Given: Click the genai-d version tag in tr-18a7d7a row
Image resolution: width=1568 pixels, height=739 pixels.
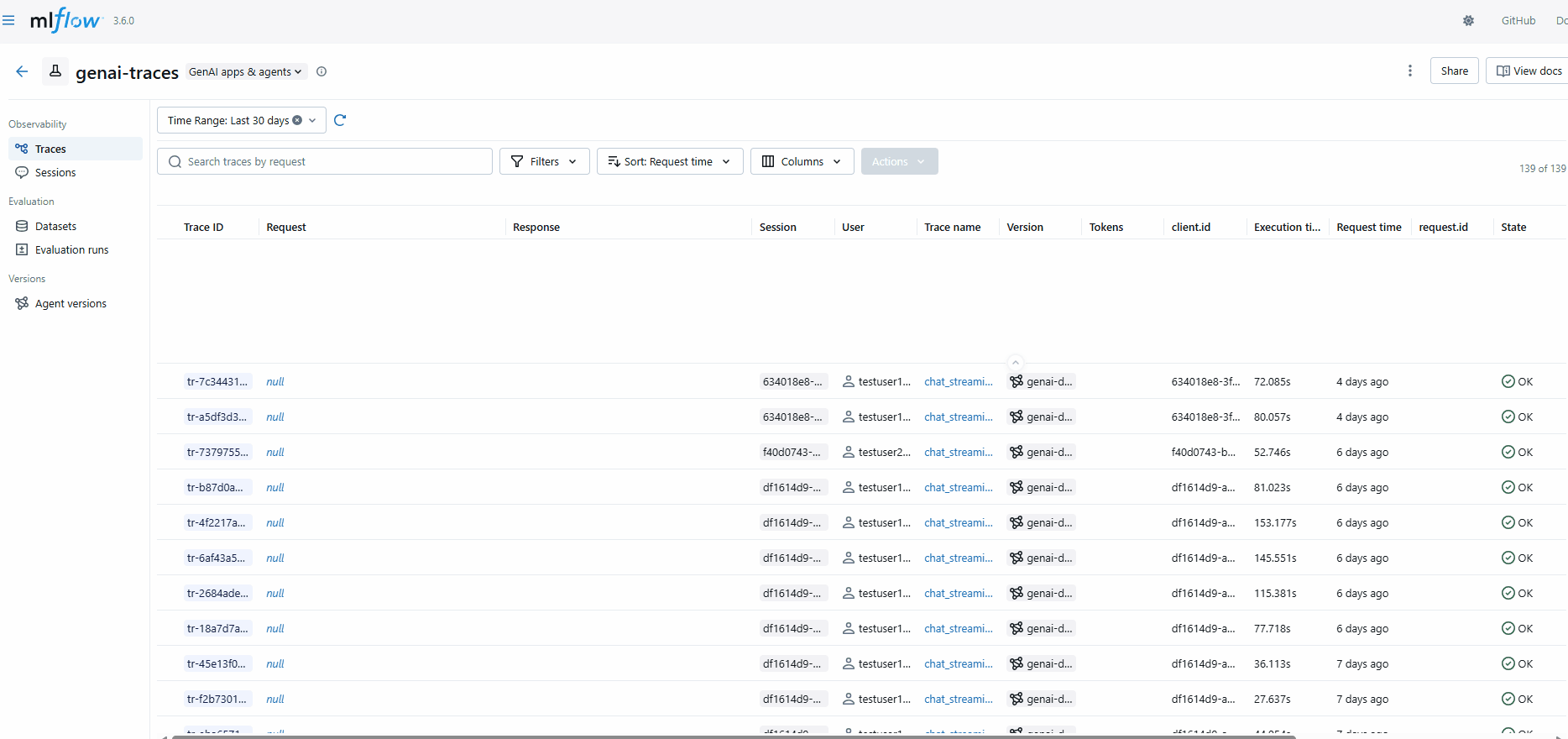Looking at the screenshot, I should tap(1041, 628).
